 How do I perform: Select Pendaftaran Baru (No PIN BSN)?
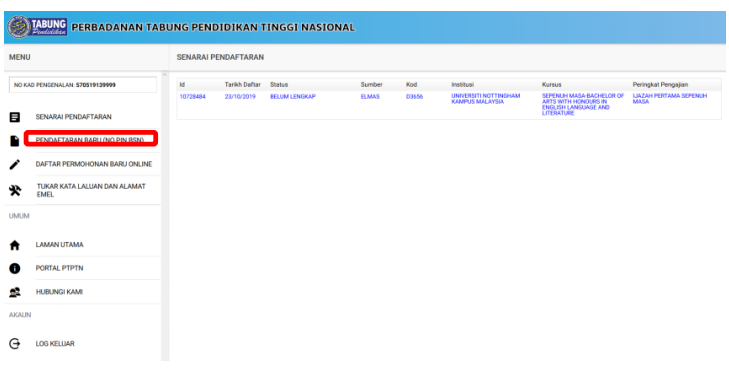click(x=90, y=140)
